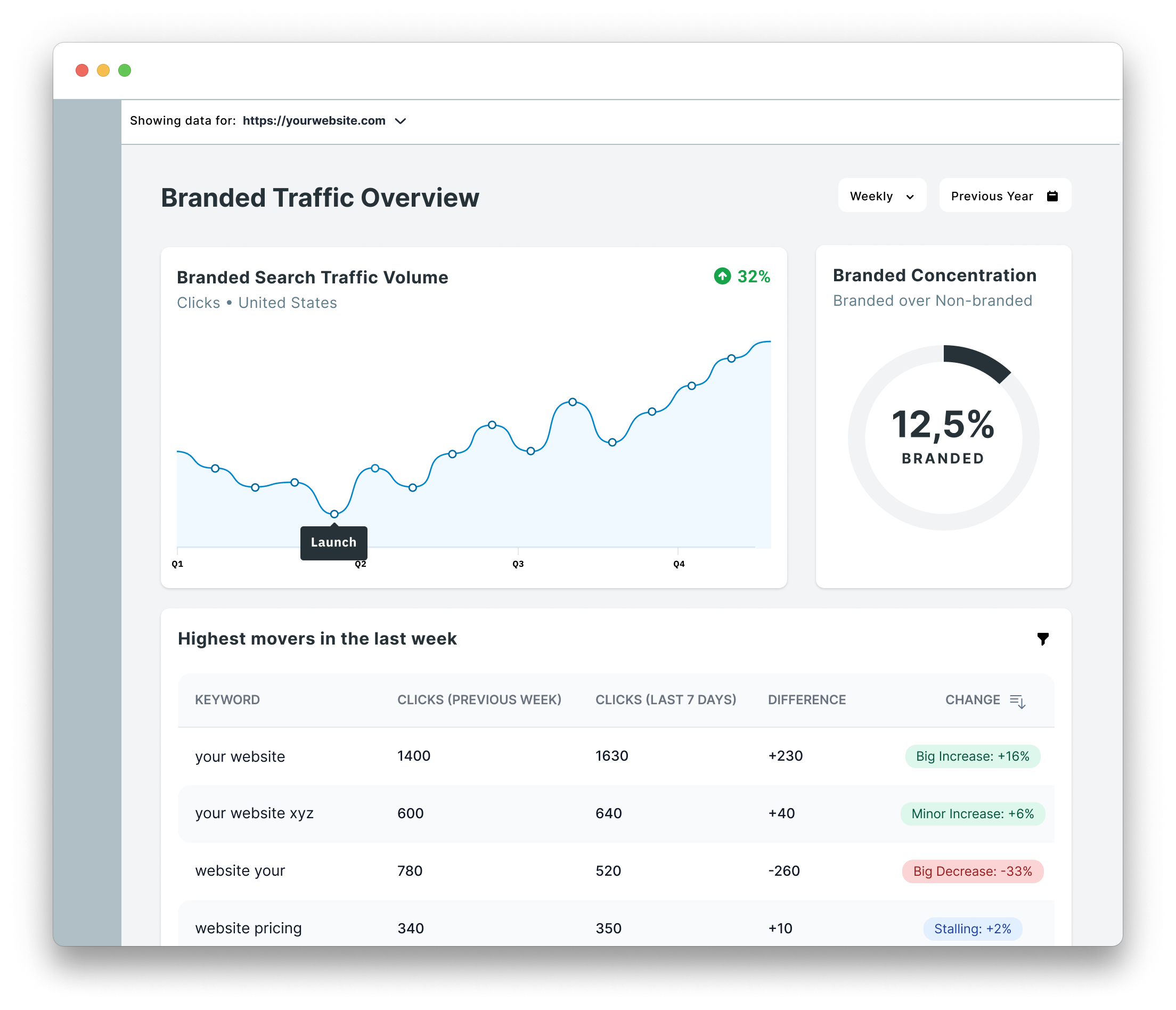Click the chart peak data point in Q3
The width and height of the screenshot is (1176, 1010).
573,402
